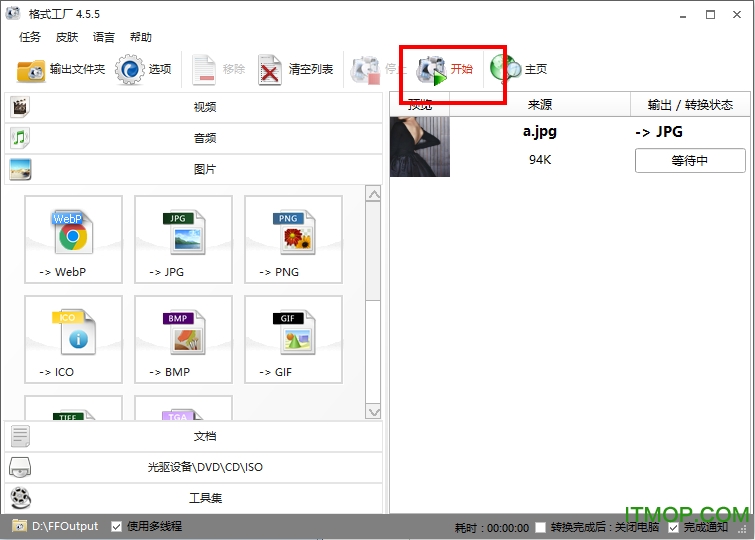Toggle the completion notification (完成通知) checkbox
The image size is (755, 540).
coord(674,527)
